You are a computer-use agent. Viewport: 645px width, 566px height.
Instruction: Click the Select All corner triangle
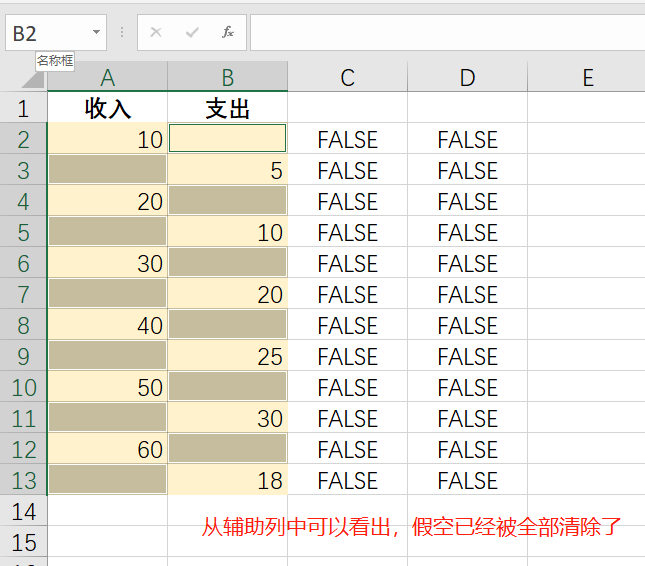click(33, 79)
